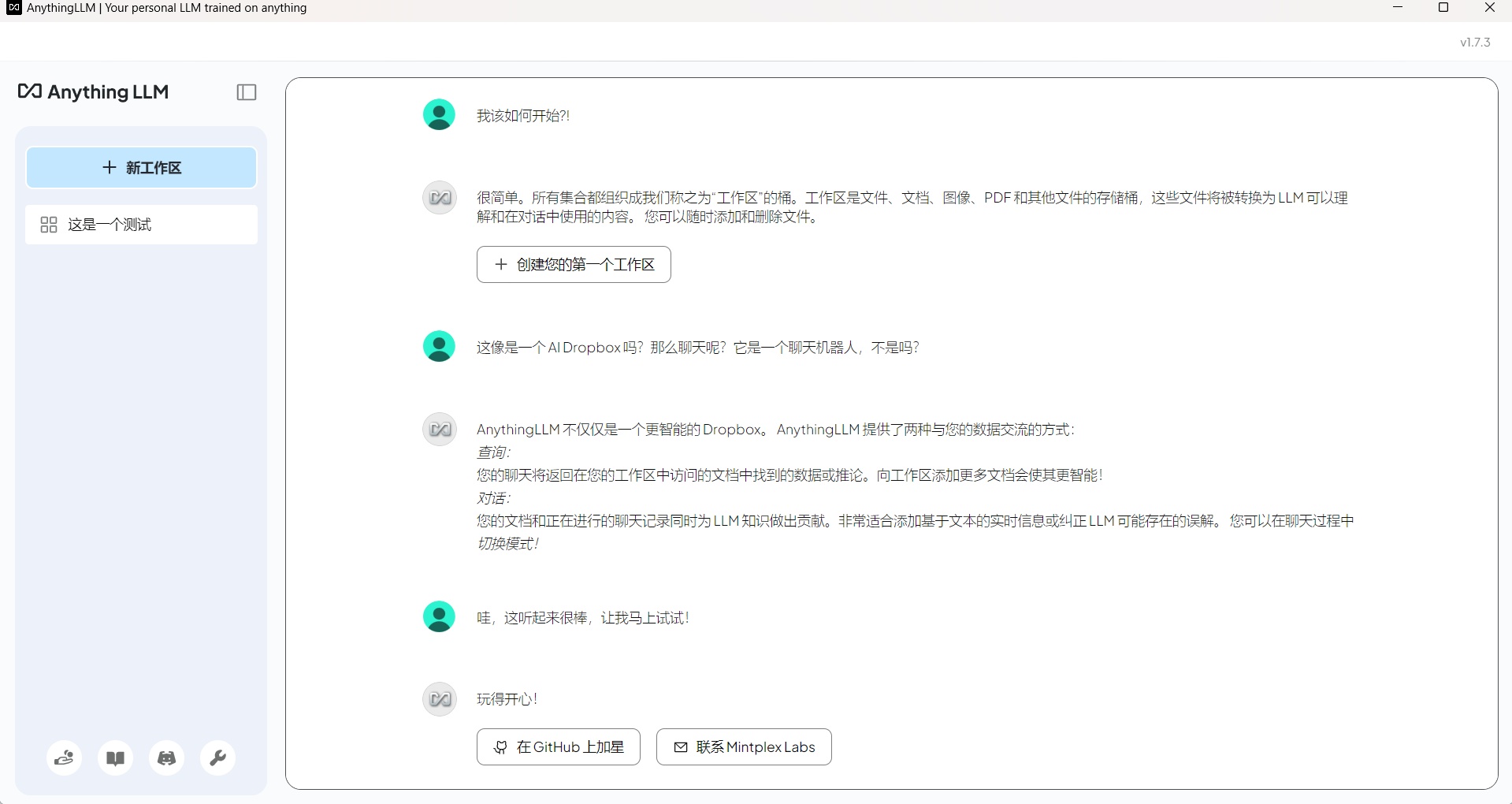Image resolution: width=1512 pixels, height=804 pixels.
Task: Click the plus icon in 新工作区 button
Action: point(110,168)
